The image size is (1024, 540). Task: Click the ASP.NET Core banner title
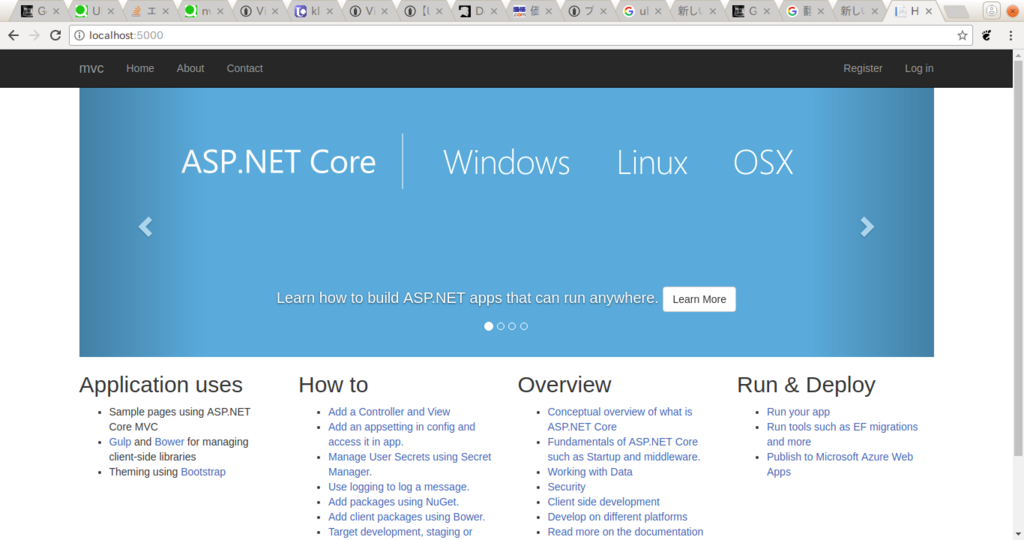(278, 162)
